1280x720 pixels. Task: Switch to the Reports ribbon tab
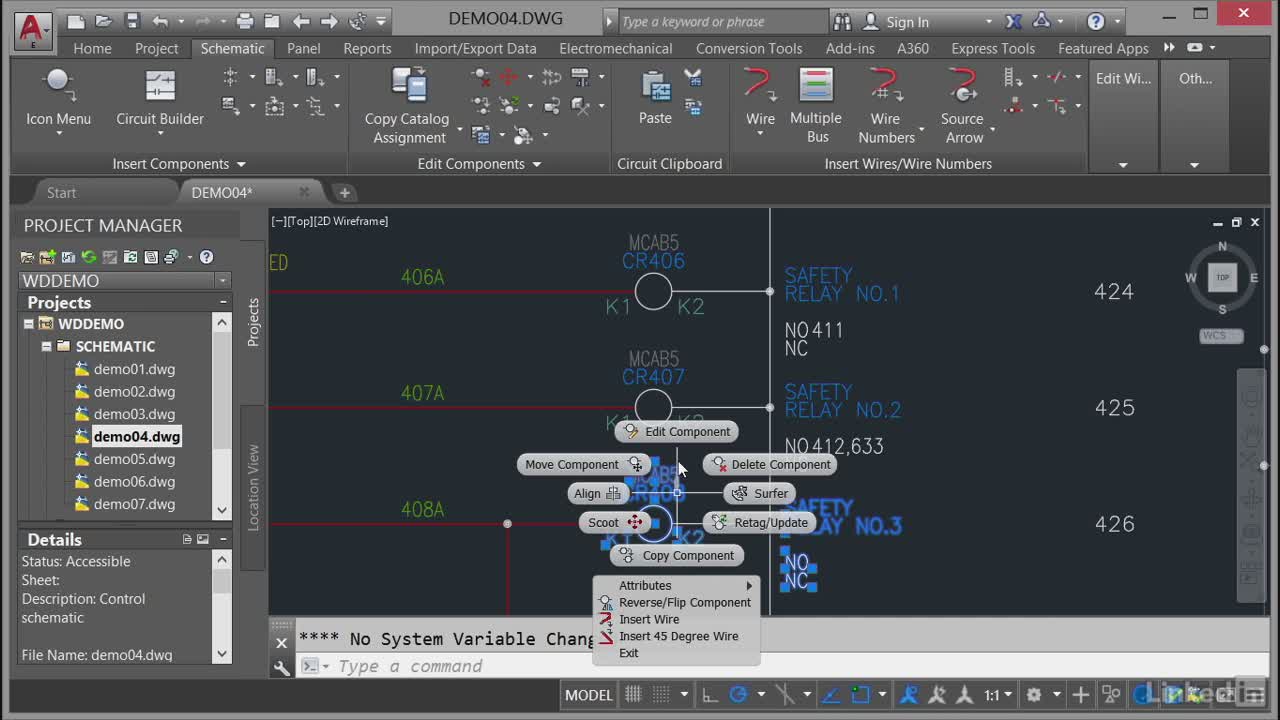367,48
